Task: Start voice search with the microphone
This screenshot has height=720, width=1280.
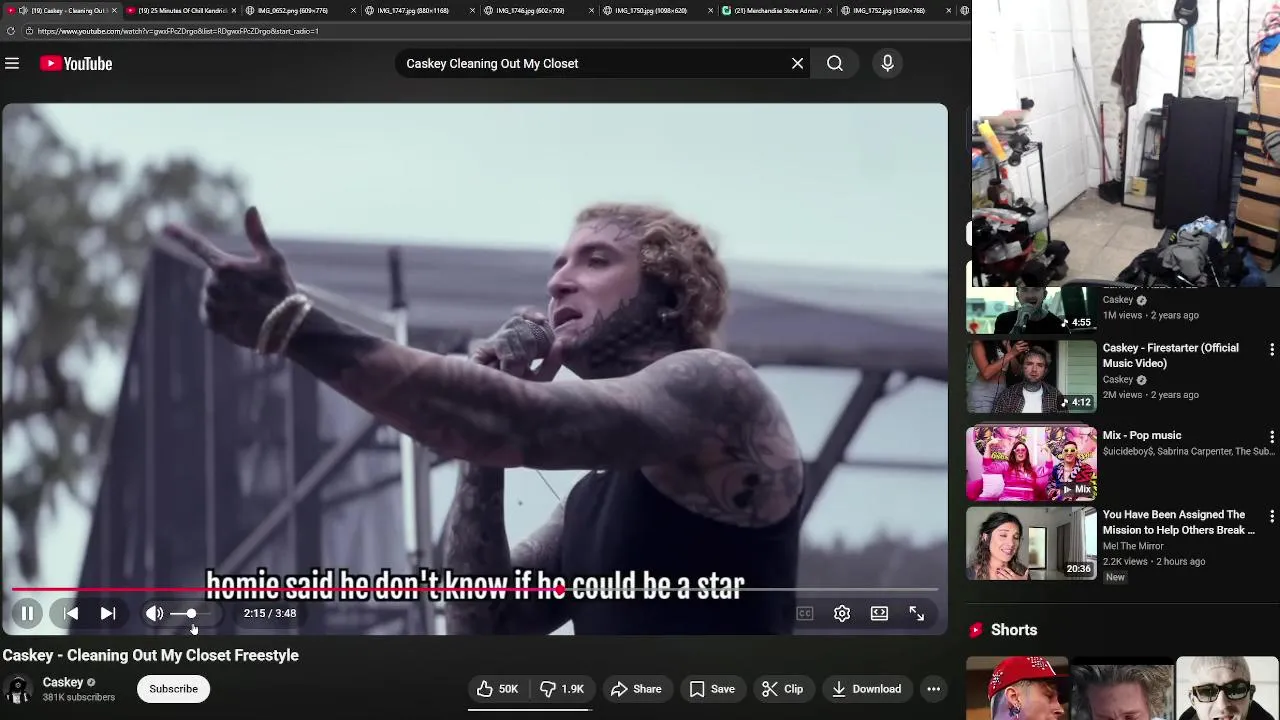Action: pyautogui.click(x=887, y=64)
